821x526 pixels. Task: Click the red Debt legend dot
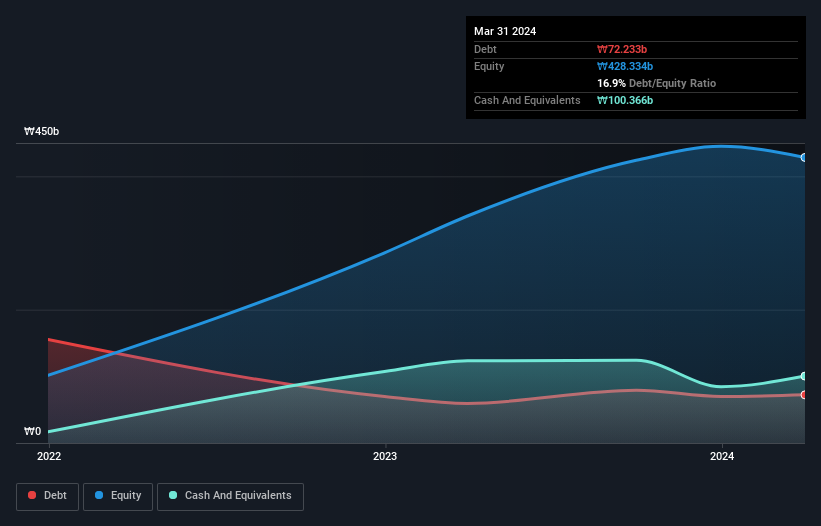tap(32, 495)
